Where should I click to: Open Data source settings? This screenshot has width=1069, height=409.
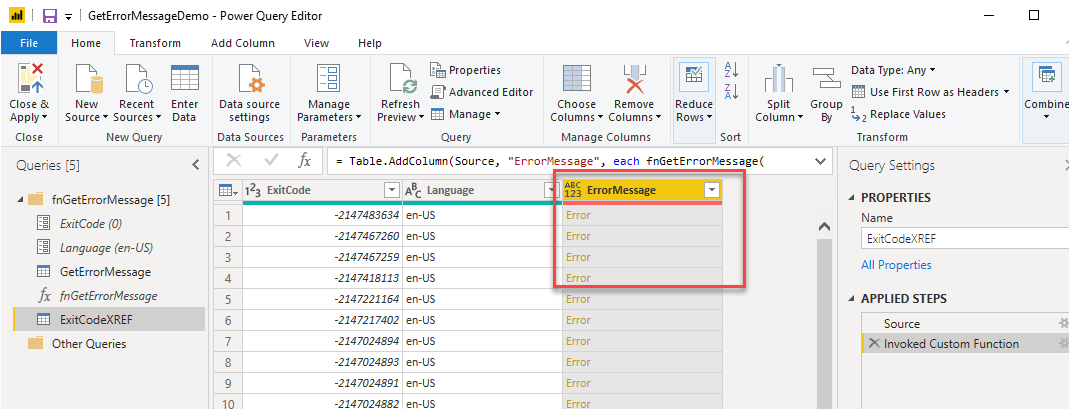250,94
